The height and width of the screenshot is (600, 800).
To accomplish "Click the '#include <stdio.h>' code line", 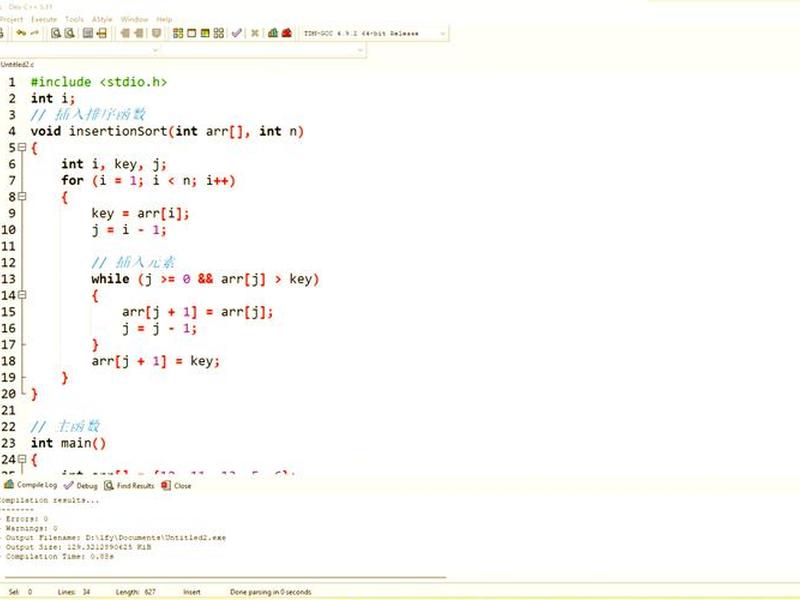I will click(98, 82).
